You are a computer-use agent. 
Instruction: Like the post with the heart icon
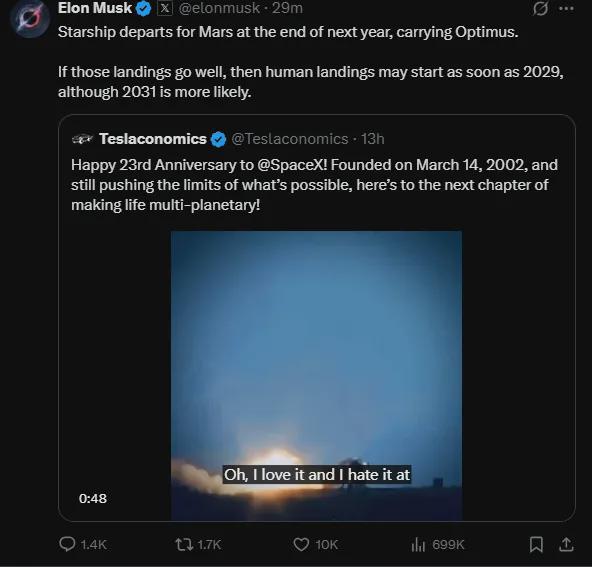(301, 544)
